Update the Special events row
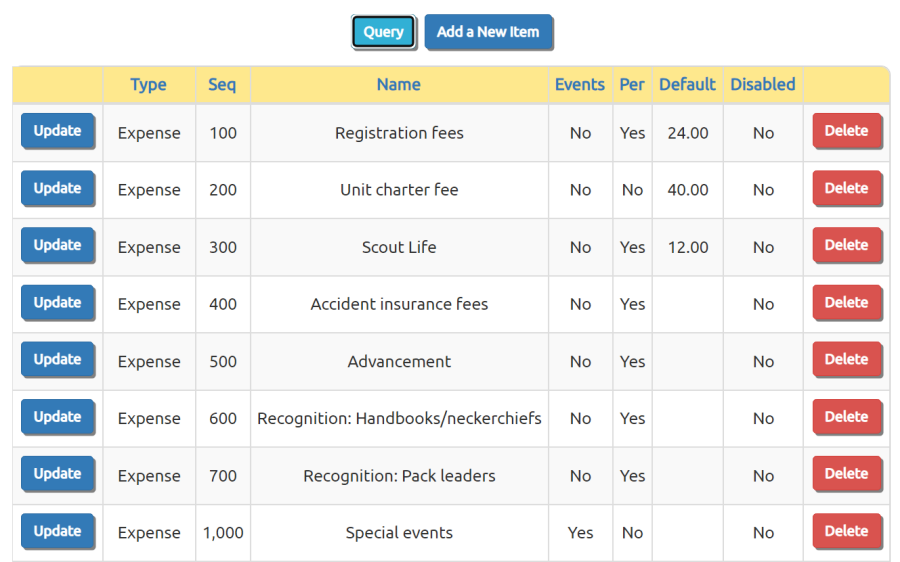Viewport: 900px width, 562px height. click(57, 531)
